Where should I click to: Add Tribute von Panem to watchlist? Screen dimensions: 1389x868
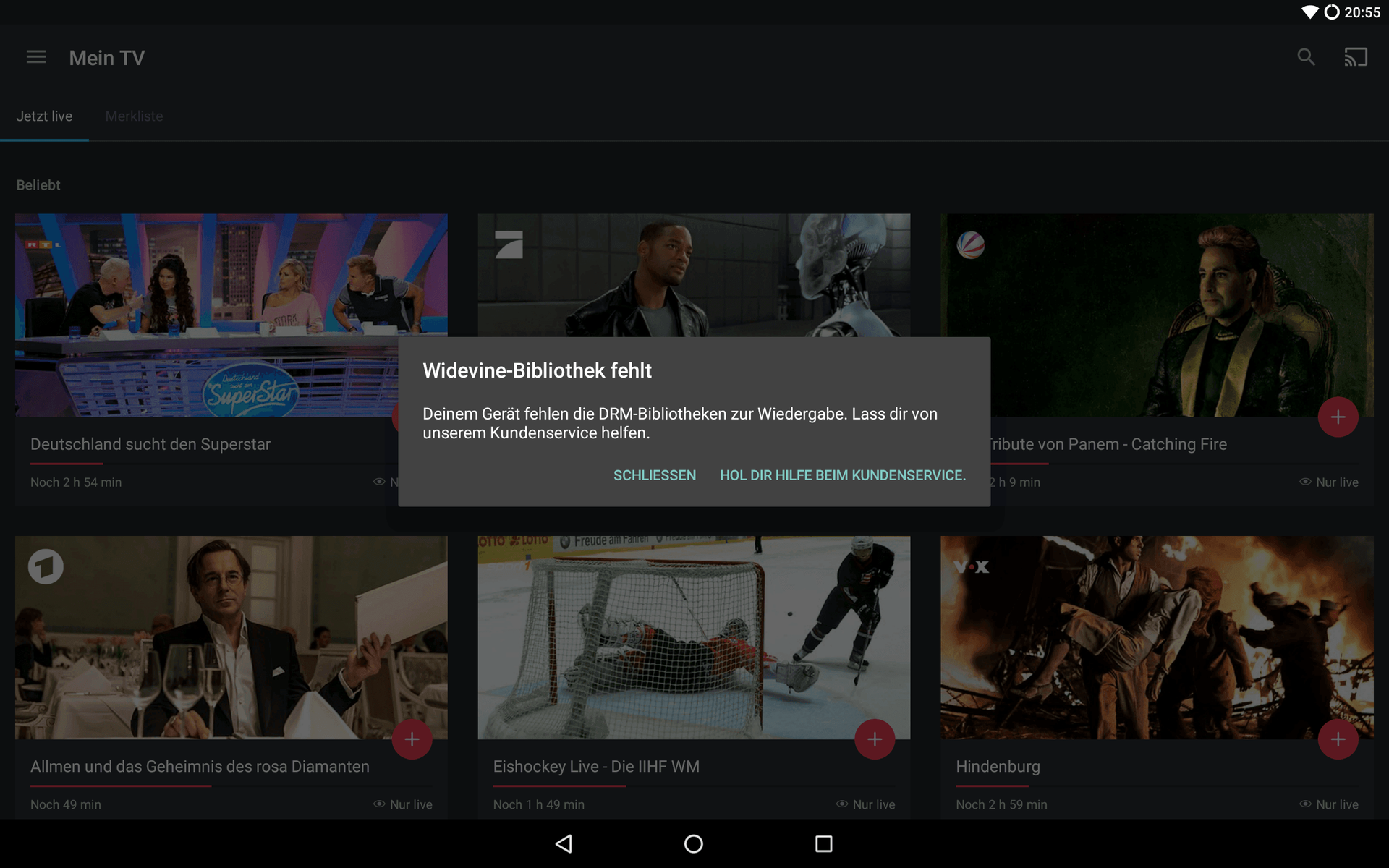[1338, 417]
